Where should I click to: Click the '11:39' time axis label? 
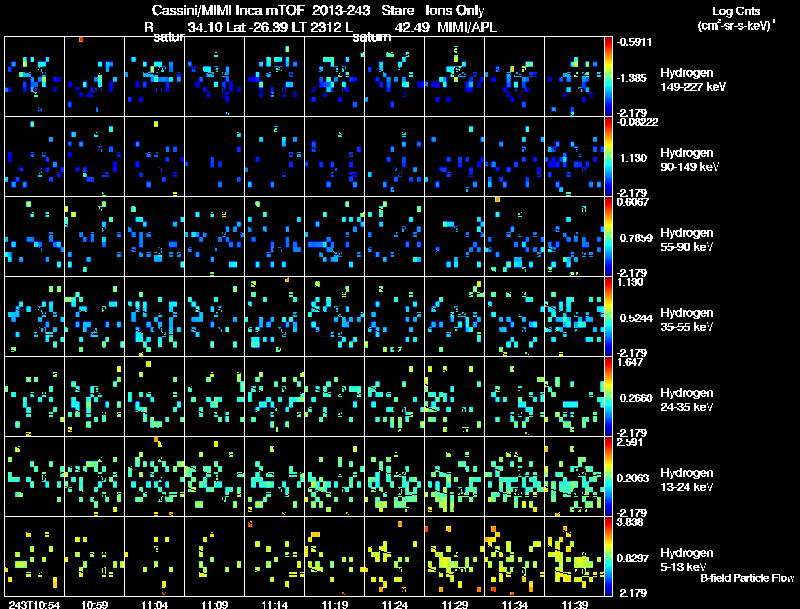pos(574,604)
